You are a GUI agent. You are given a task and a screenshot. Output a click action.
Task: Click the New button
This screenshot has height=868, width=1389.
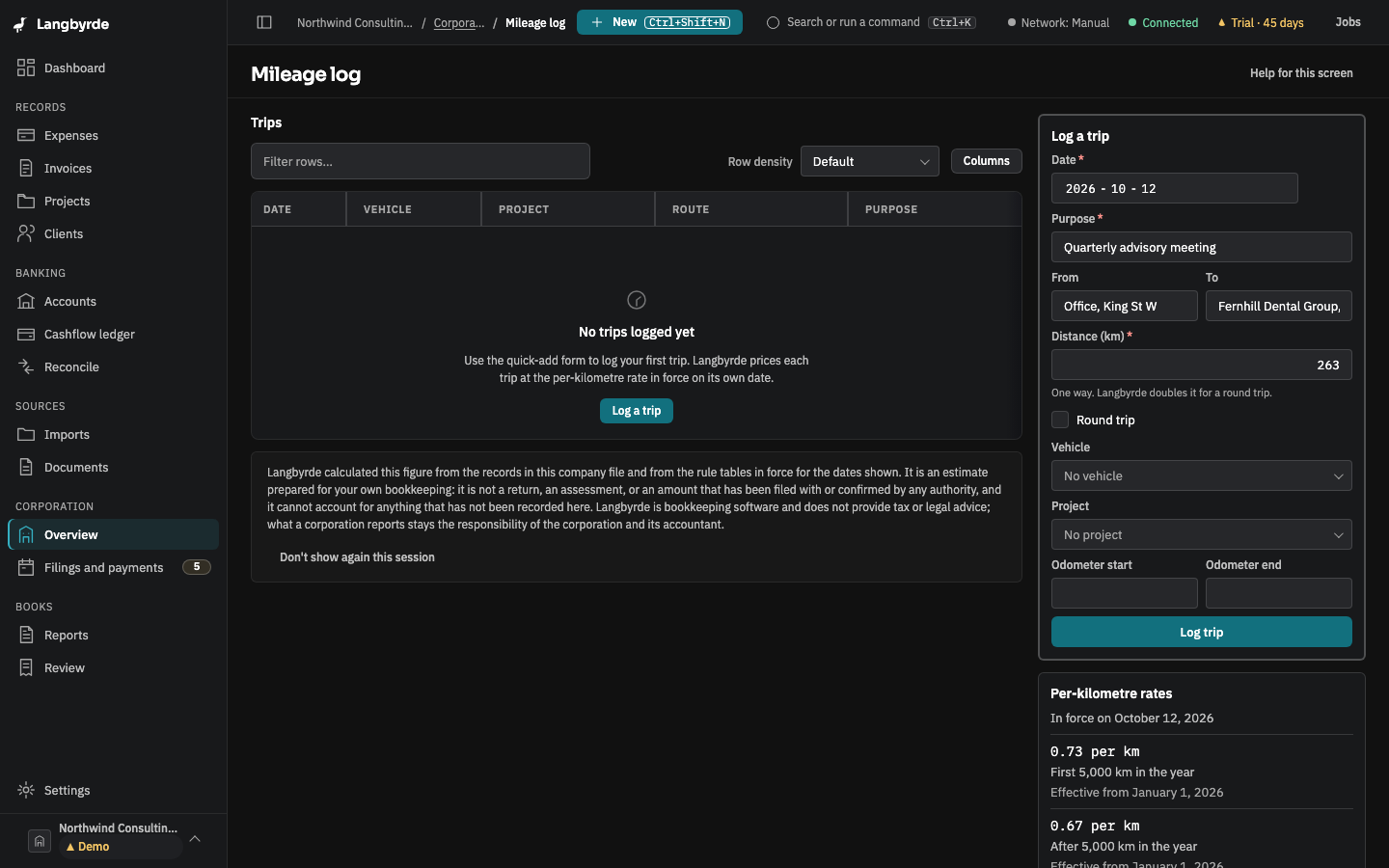[660, 22]
